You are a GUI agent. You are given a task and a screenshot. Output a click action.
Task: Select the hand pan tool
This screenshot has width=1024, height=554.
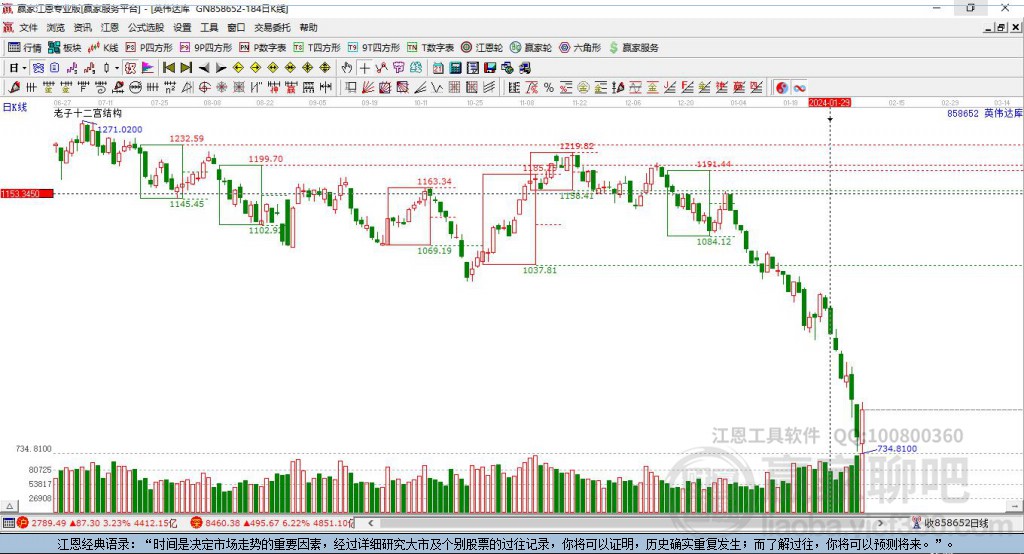347,68
